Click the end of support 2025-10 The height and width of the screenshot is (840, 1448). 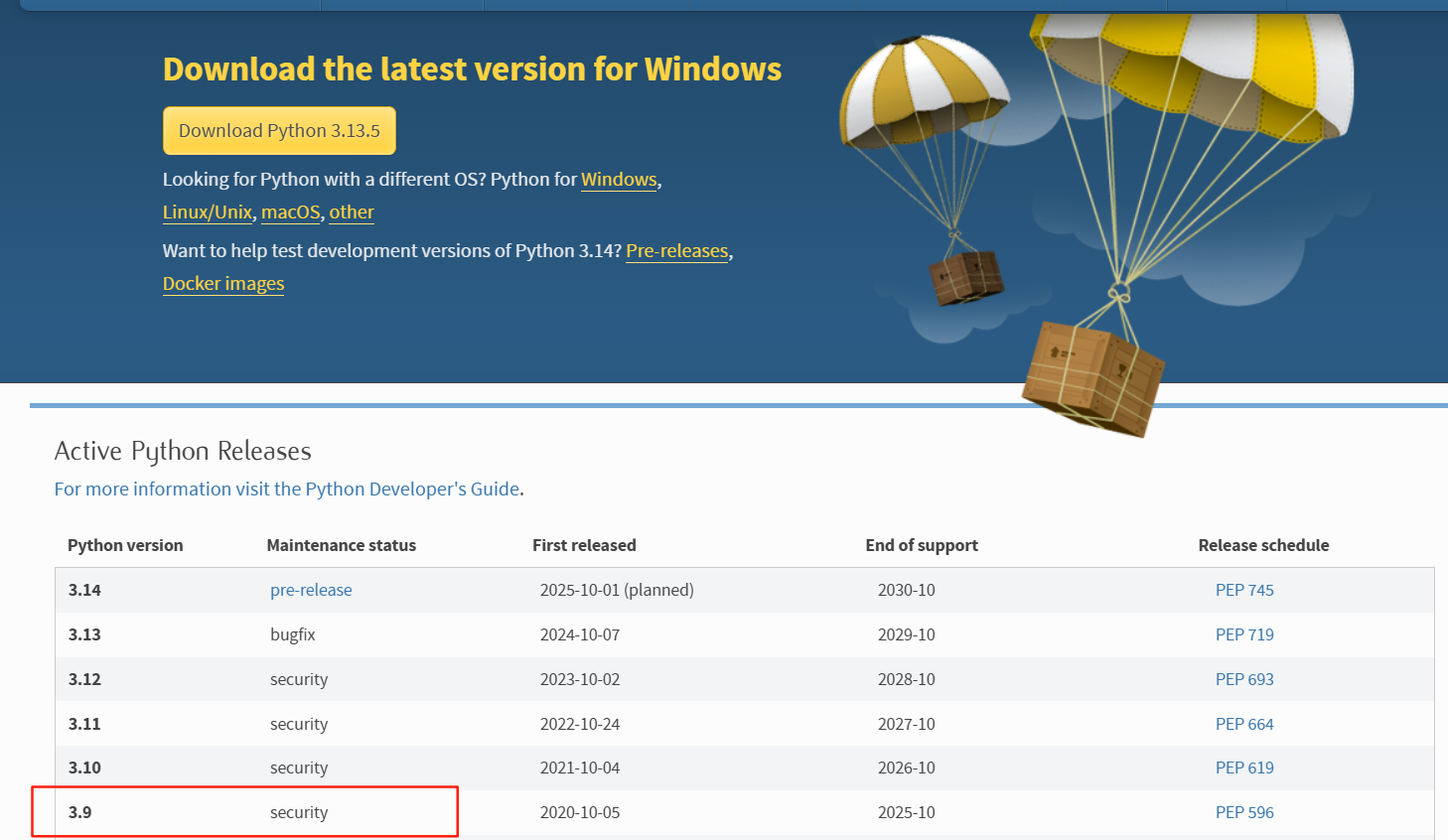point(907,812)
